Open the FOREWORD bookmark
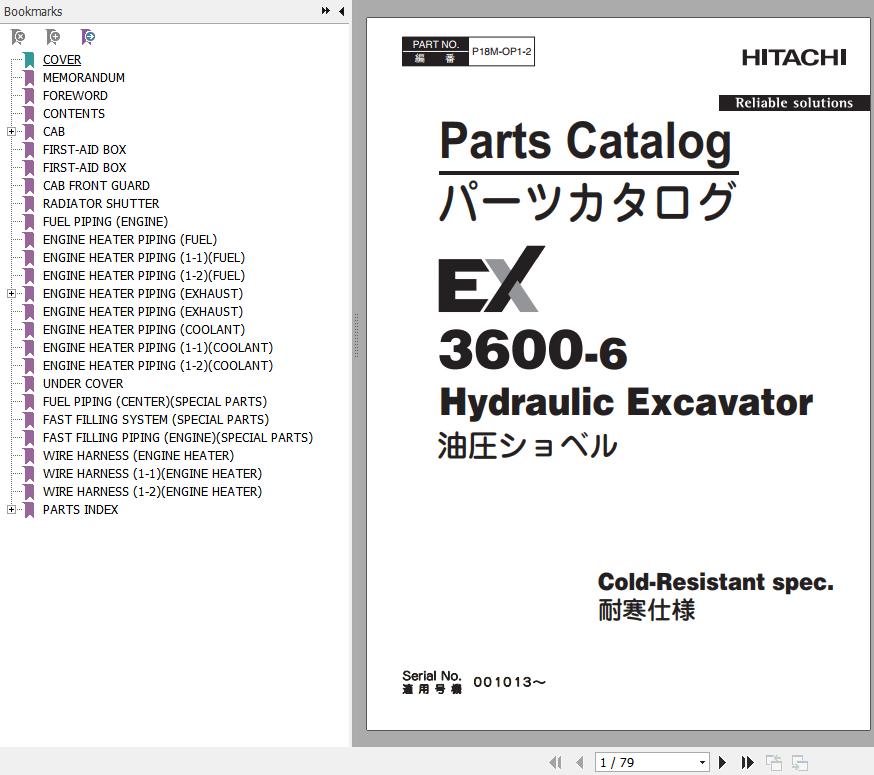874x775 pixels. (75, 95)
